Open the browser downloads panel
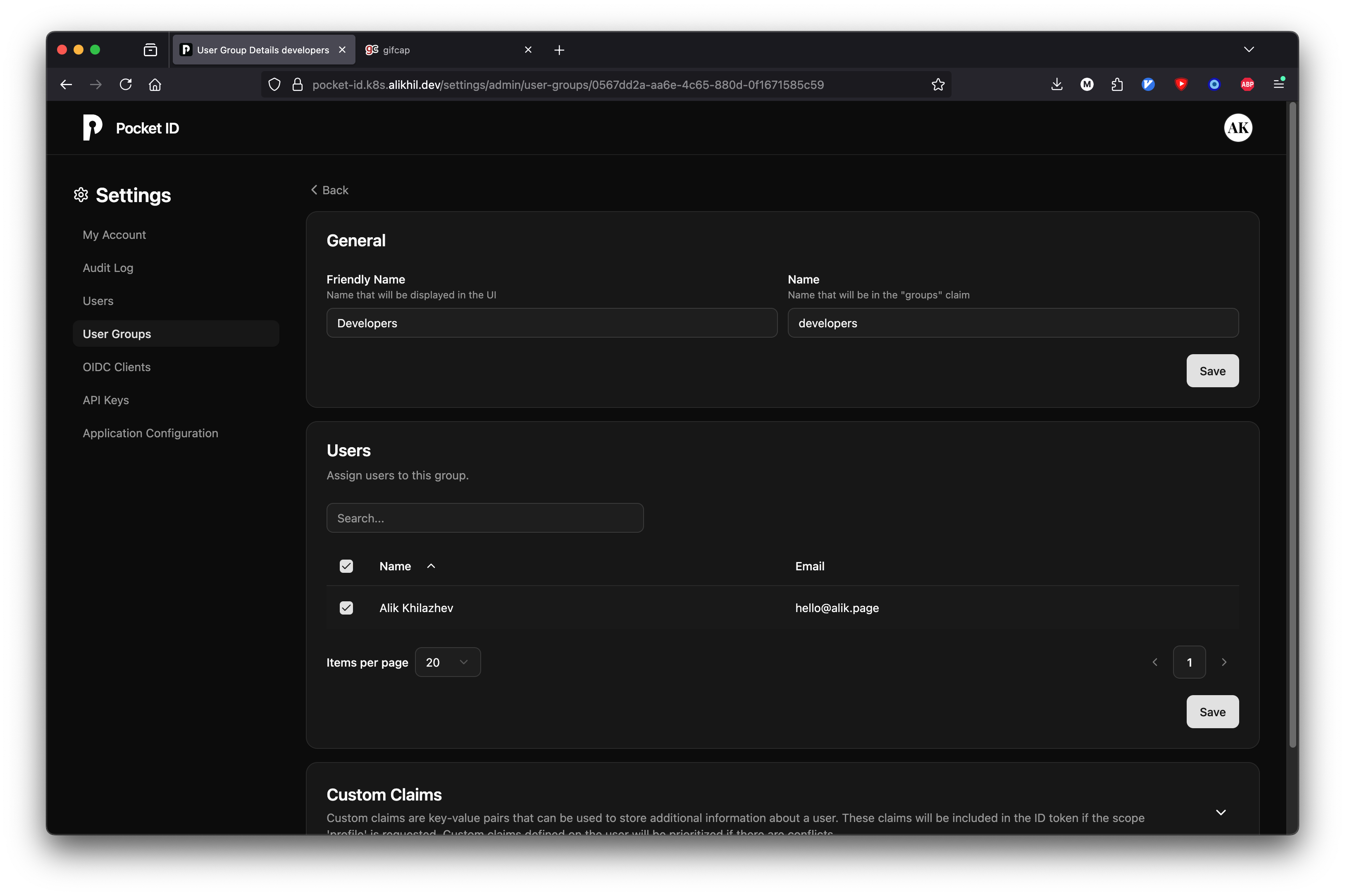 (x=1056, y=85)
